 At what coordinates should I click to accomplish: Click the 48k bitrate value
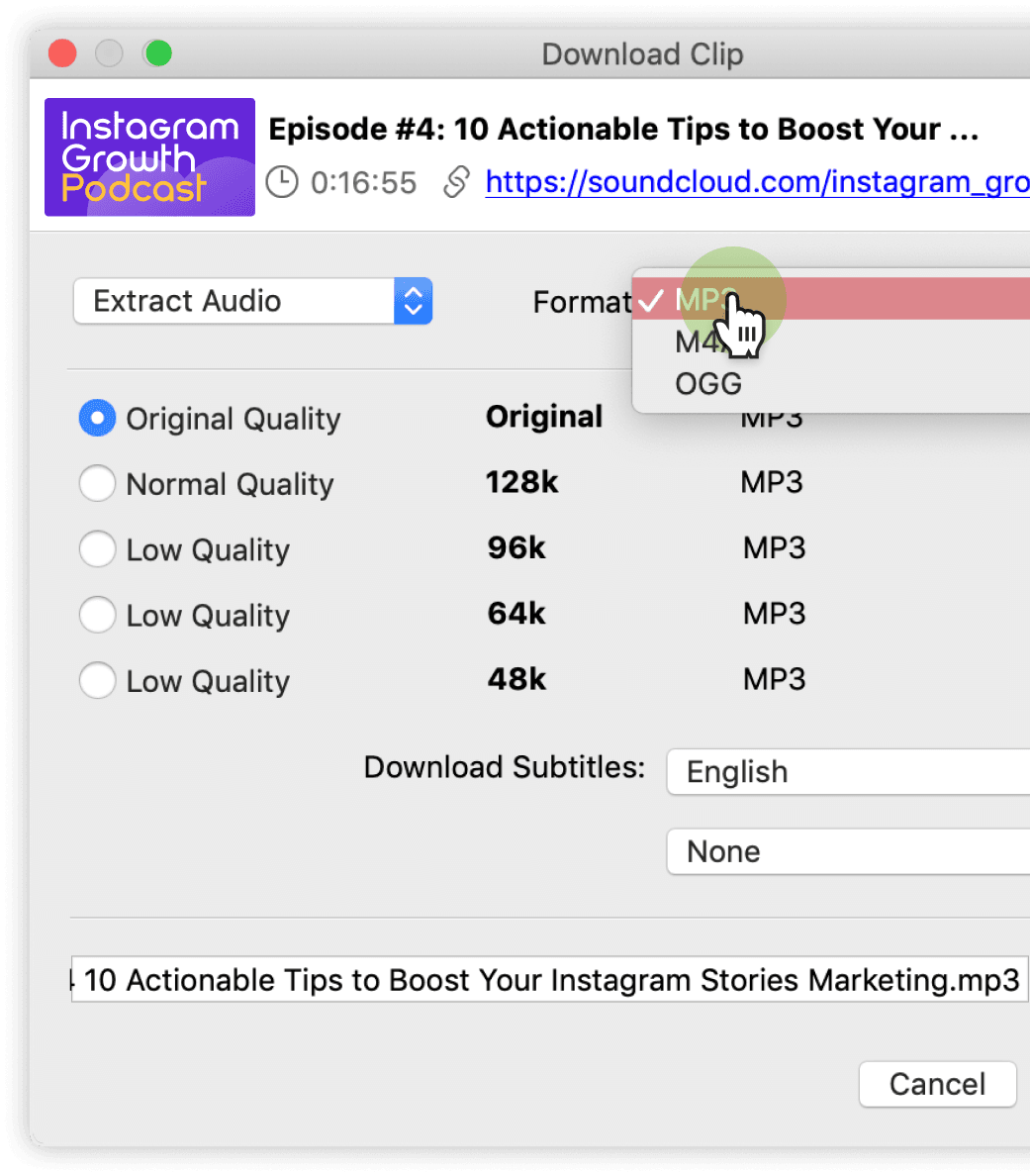[x=516, y=679]
